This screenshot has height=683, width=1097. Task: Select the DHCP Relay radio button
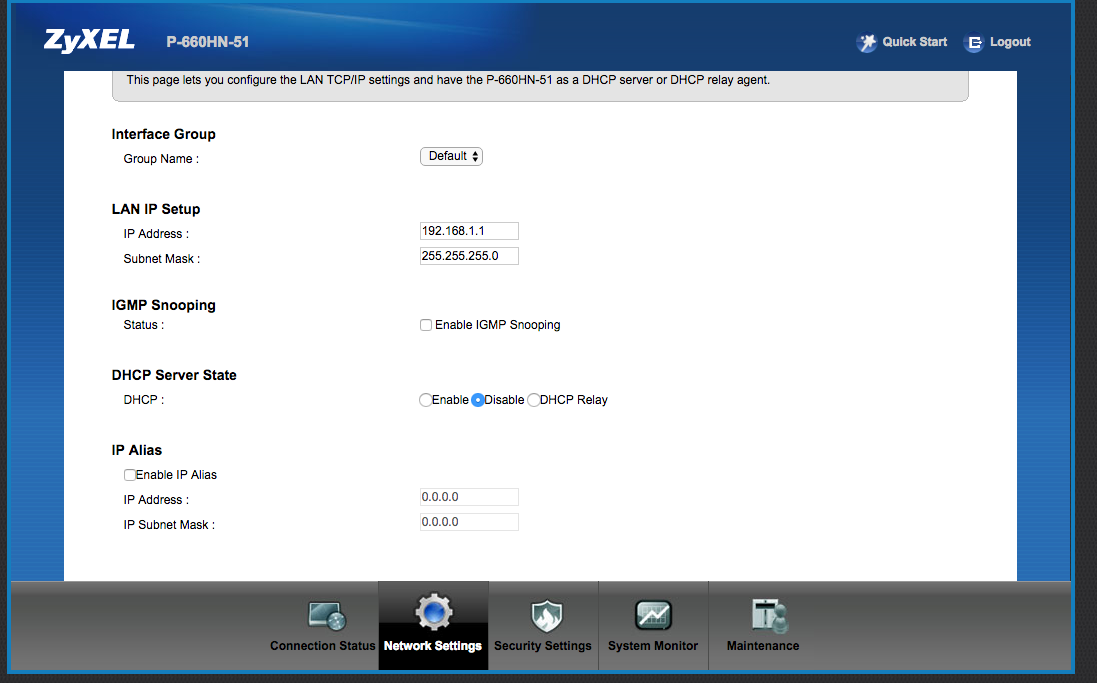(533, 400)
